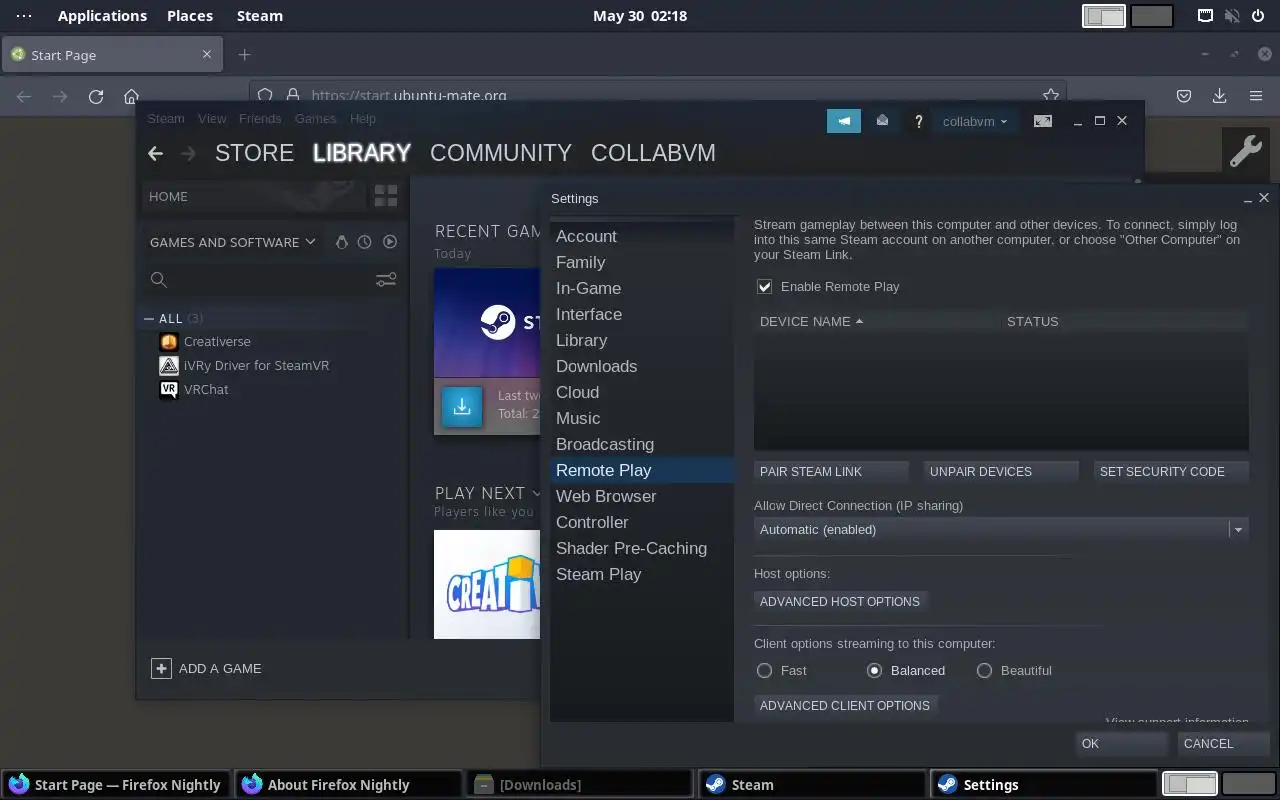Select Account settings category
Viewport: 1280px width, 800px height.
[x=642, y=236]
